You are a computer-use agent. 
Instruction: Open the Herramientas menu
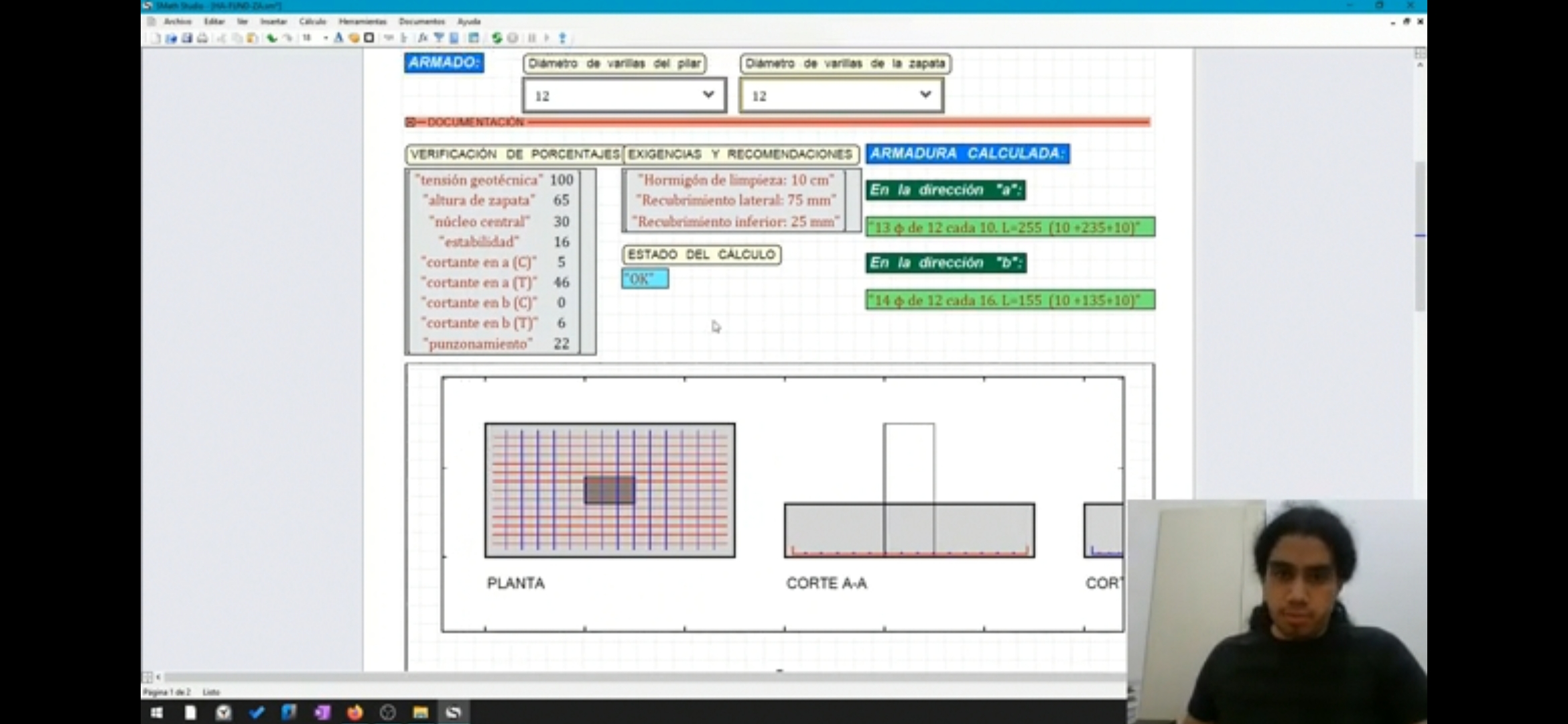click(362, 21)
